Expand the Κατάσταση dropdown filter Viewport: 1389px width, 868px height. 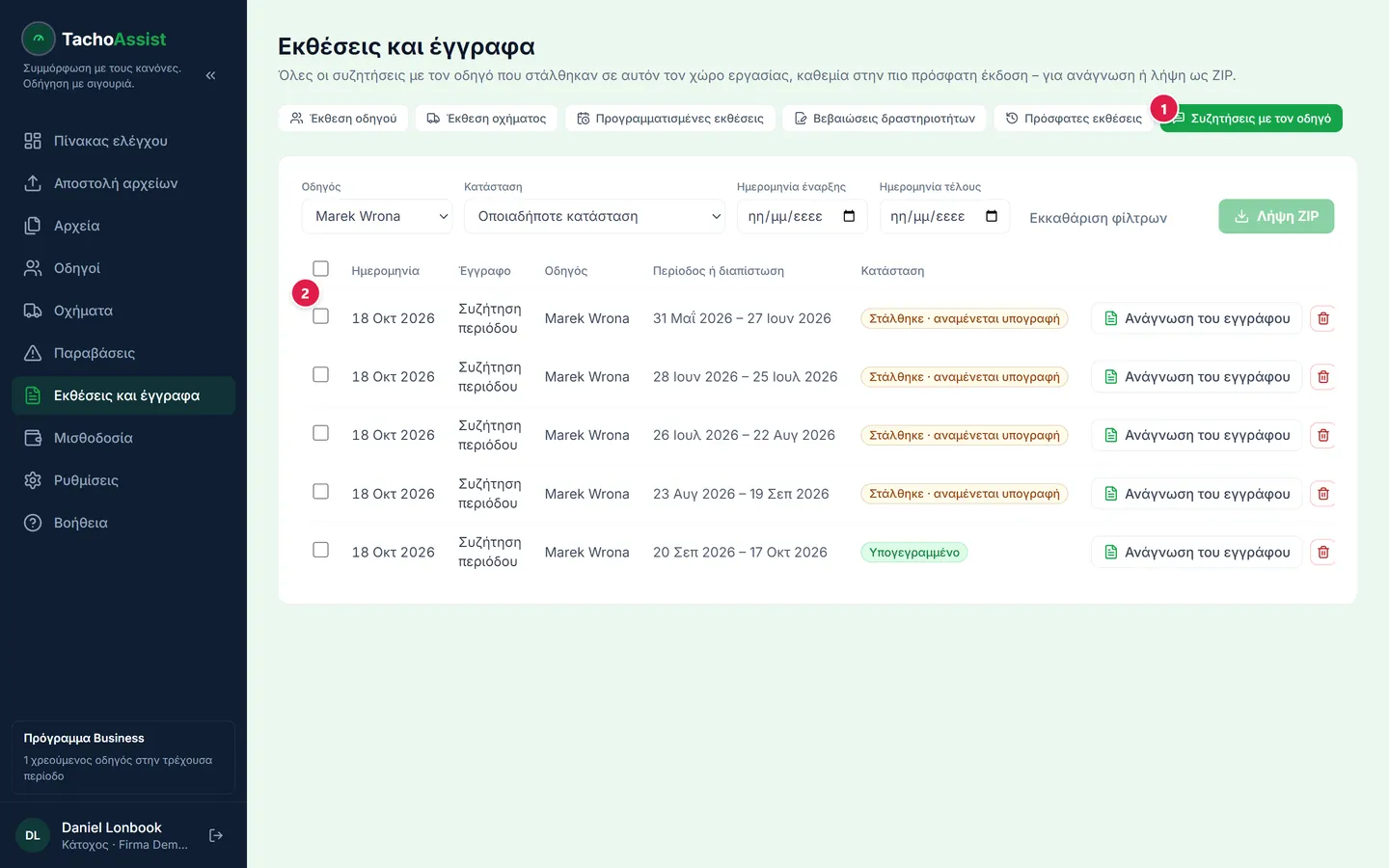(x=594, y=216)
